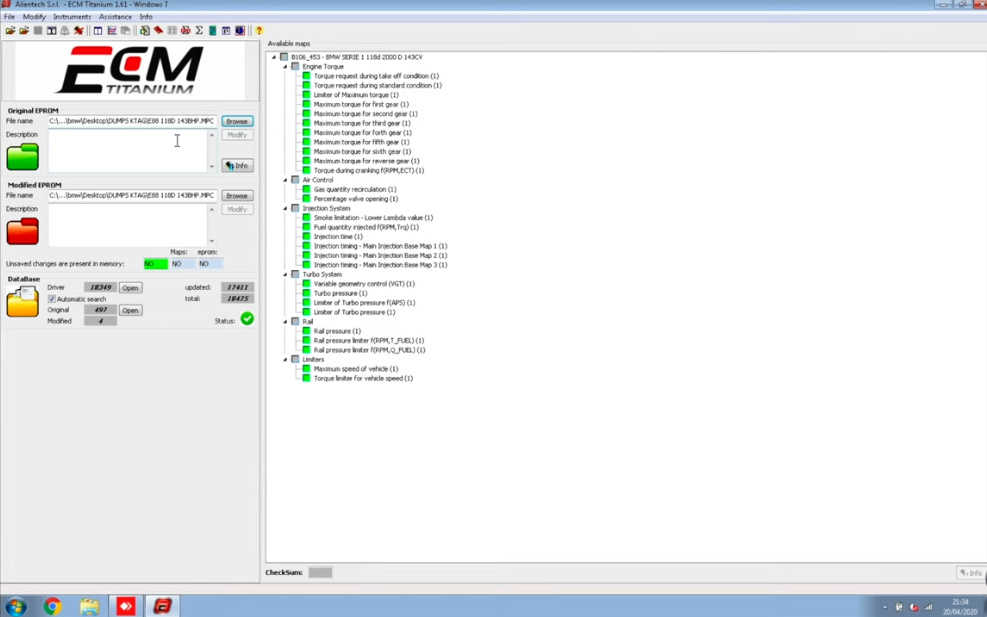The image size is (987, 617).
Task: Click the Original description up arrow
Action: [x=212, y=135]
